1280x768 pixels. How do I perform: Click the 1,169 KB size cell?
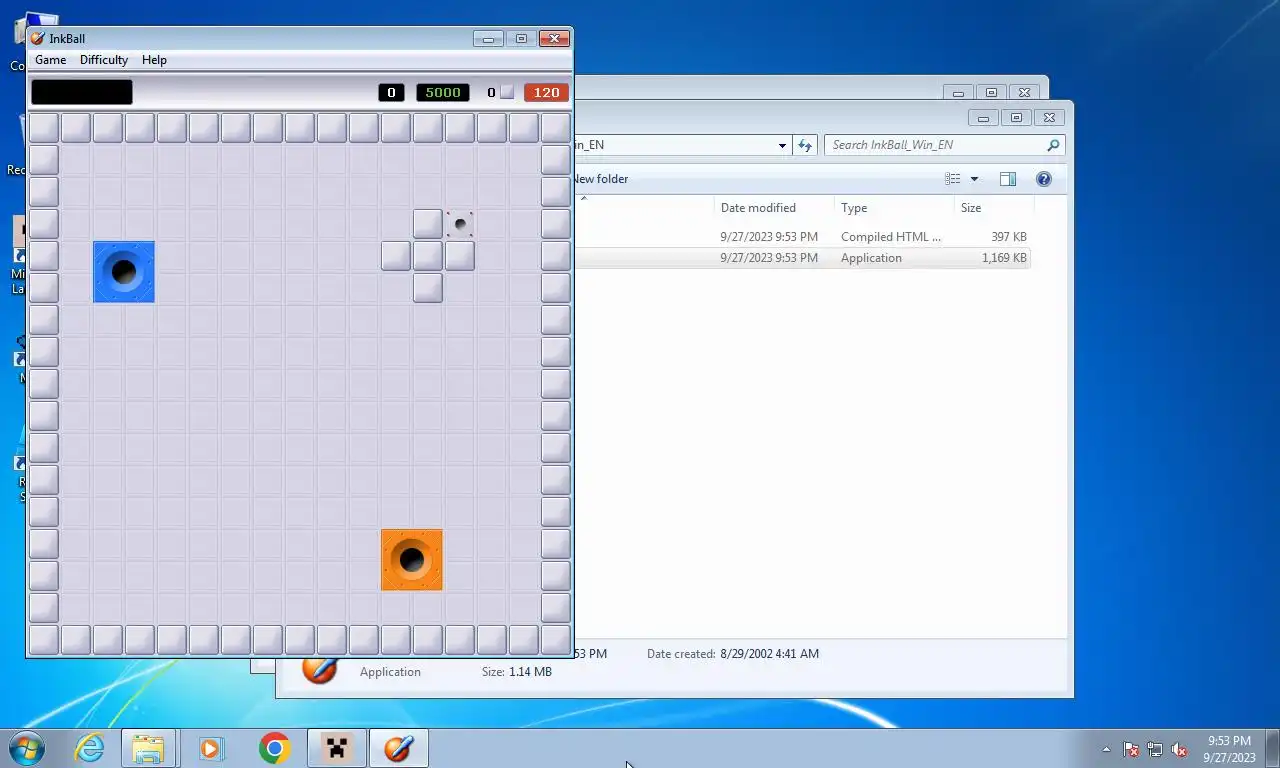pyautogui.click(x=1004, y=258)
